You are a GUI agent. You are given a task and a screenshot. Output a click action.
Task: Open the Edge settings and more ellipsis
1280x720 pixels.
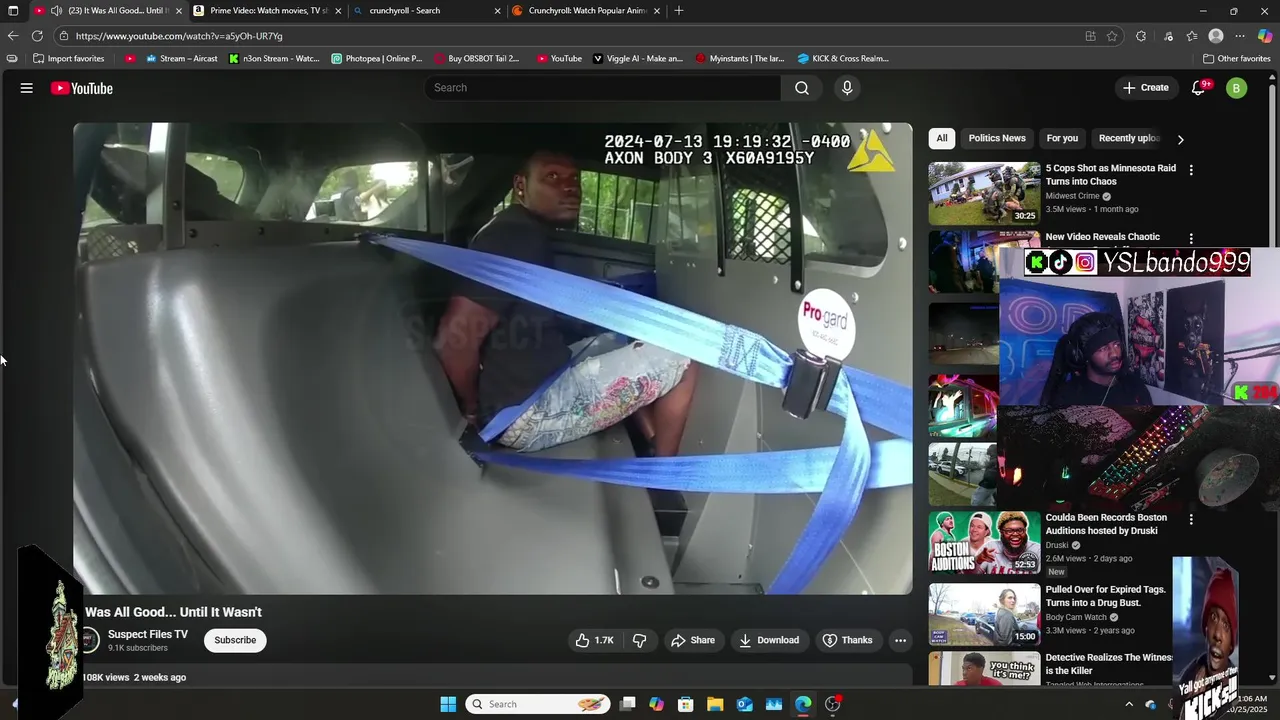pos(1240,36)
